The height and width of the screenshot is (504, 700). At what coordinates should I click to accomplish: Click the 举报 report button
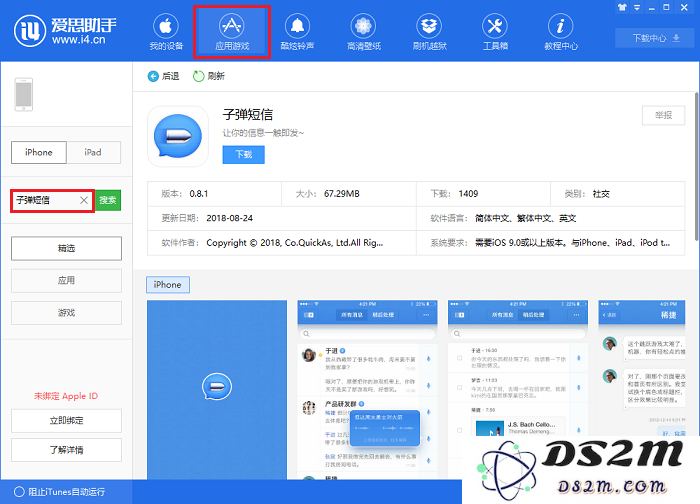pyautogui.click(x=663, y=115)
